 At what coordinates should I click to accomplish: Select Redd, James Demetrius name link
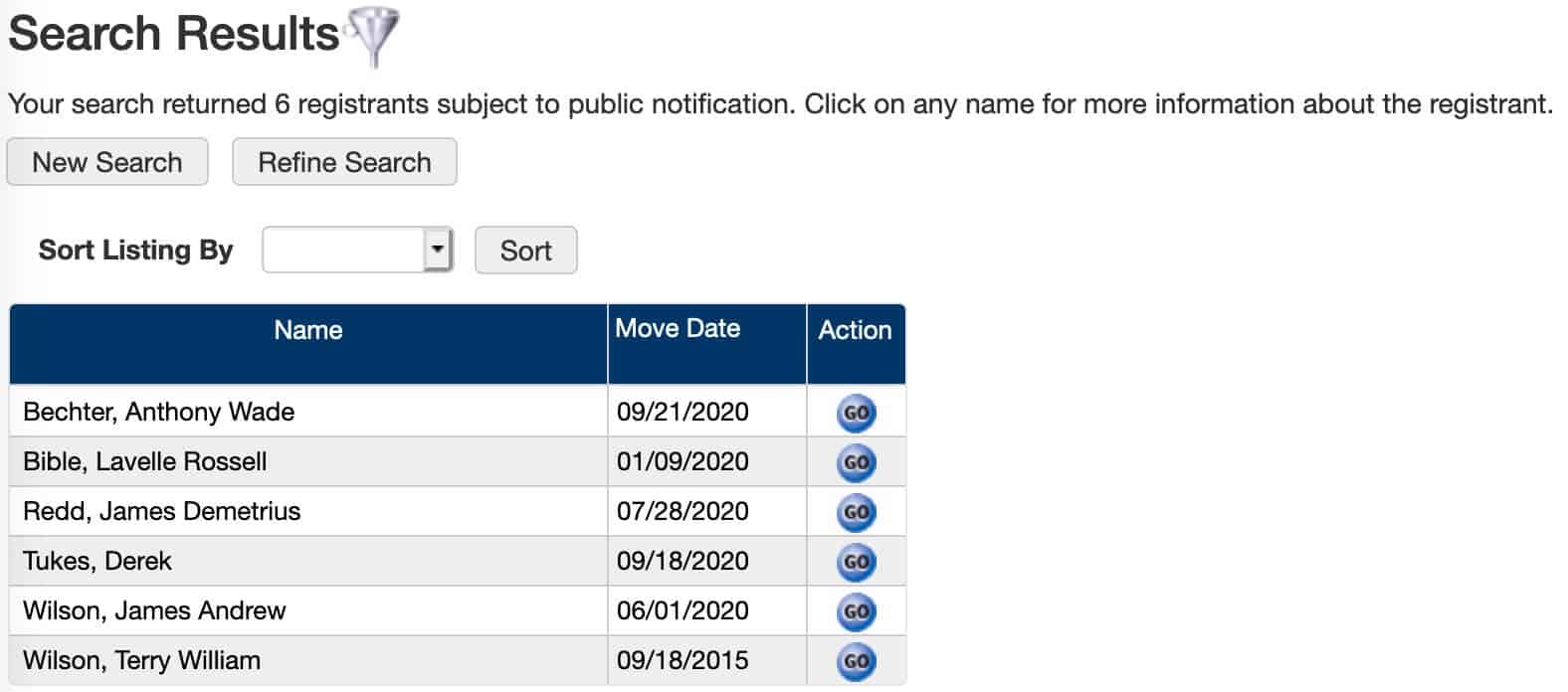tap(162, 511)
